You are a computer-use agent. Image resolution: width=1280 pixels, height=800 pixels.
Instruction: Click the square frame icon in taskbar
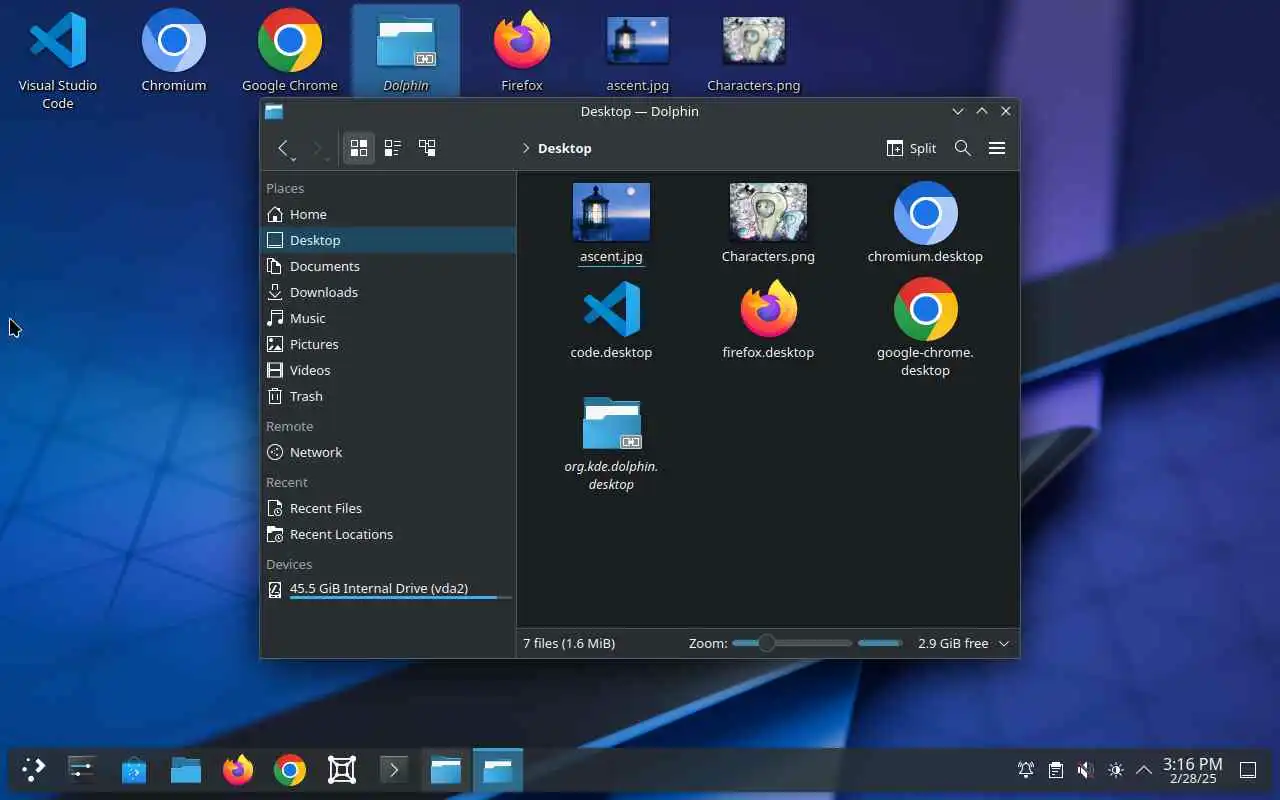tap(342, 770)
